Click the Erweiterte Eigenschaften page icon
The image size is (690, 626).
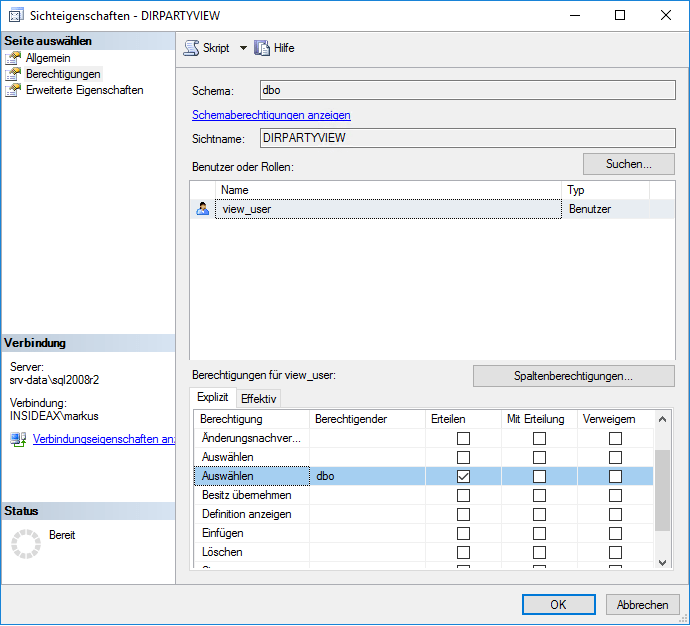pyautogui.click(x=13, y=90)
